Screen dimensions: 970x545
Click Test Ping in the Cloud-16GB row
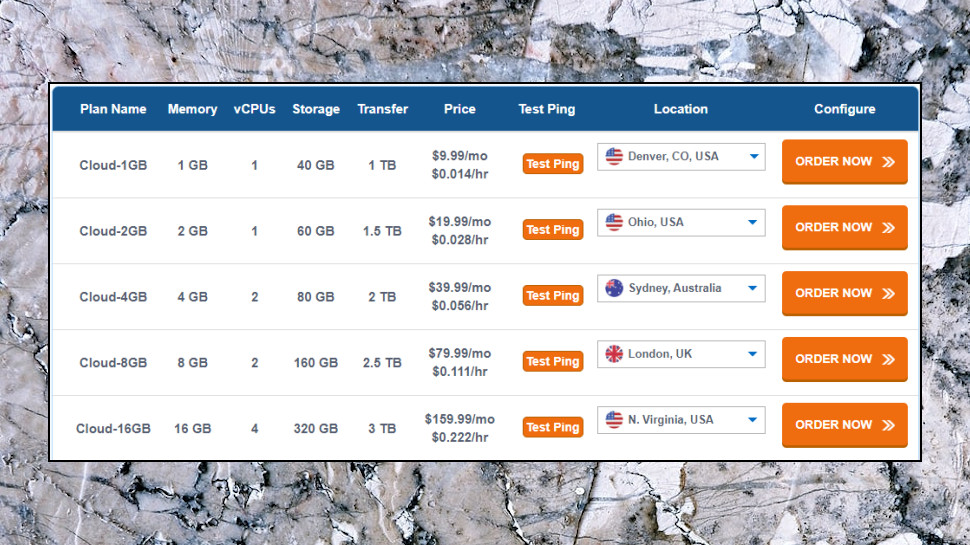[552, 427]
